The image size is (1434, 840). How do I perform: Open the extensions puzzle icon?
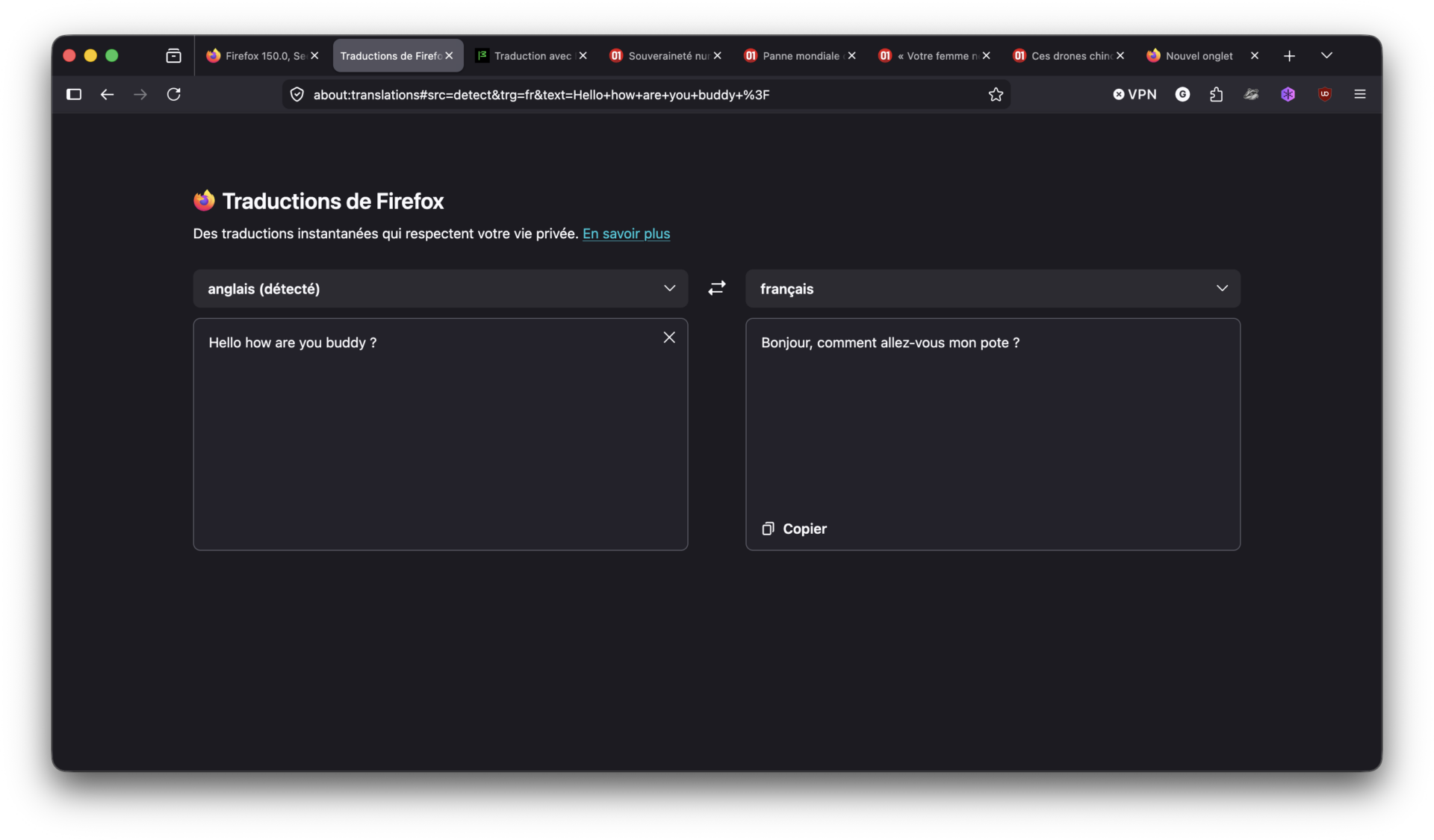tap(1216, 95)
